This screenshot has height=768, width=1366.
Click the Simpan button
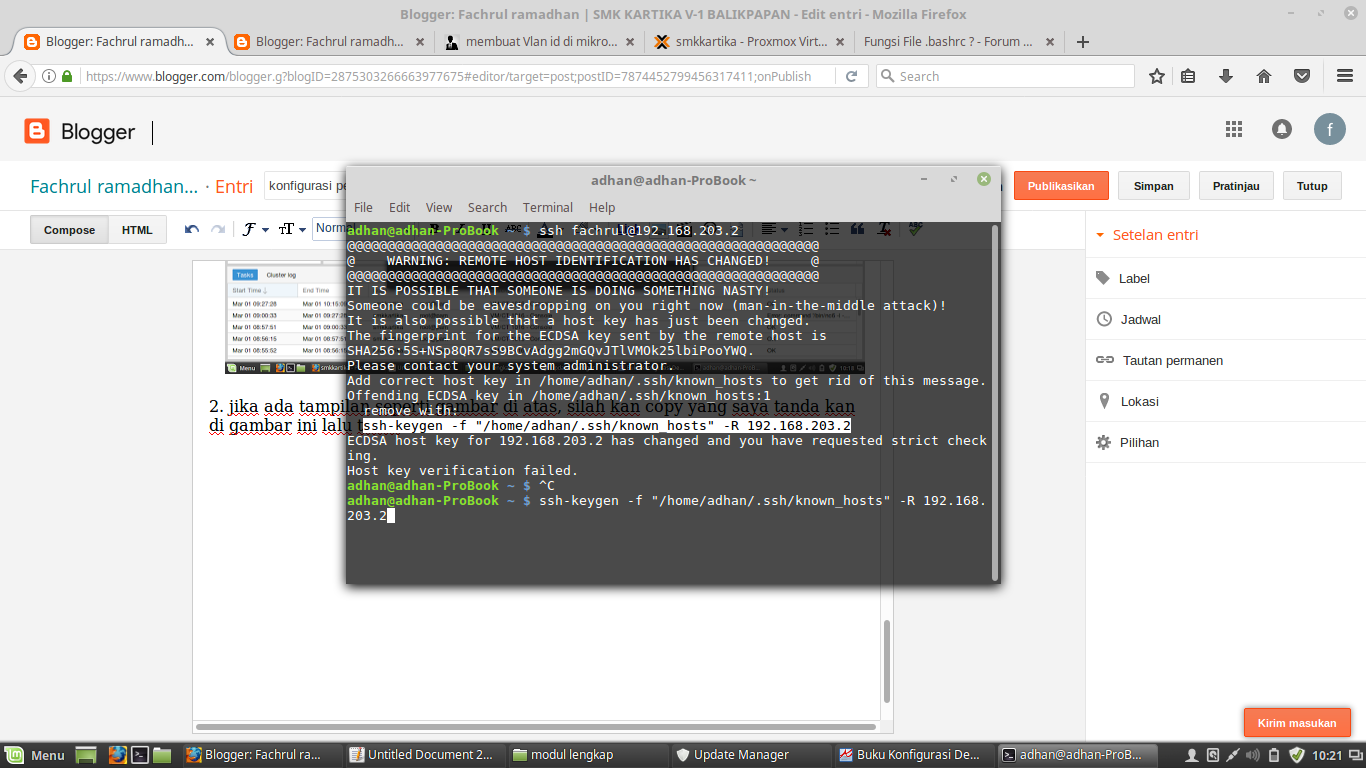[x=1153, y=186]
